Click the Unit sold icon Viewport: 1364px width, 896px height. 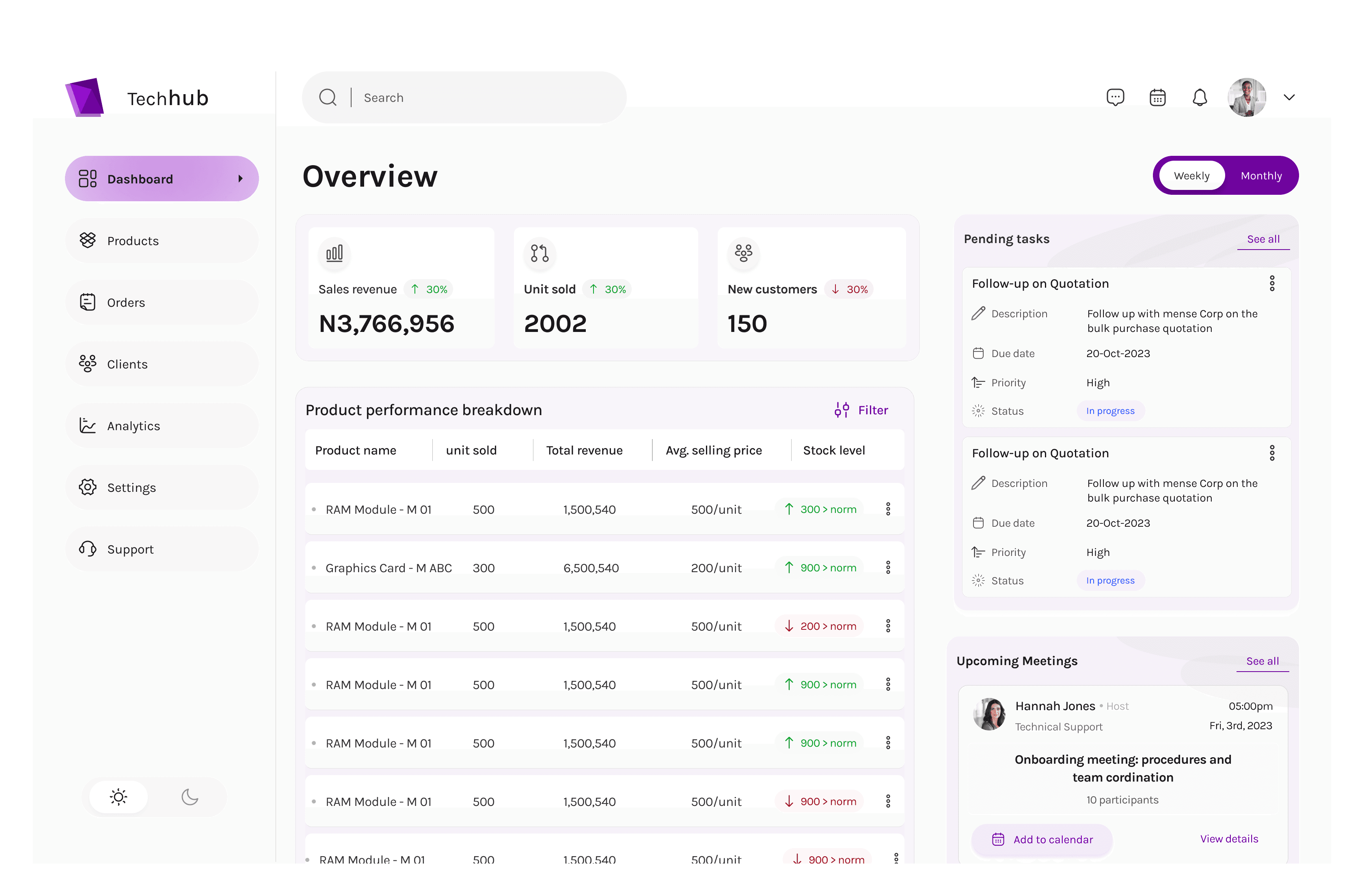tap(539, 253)
